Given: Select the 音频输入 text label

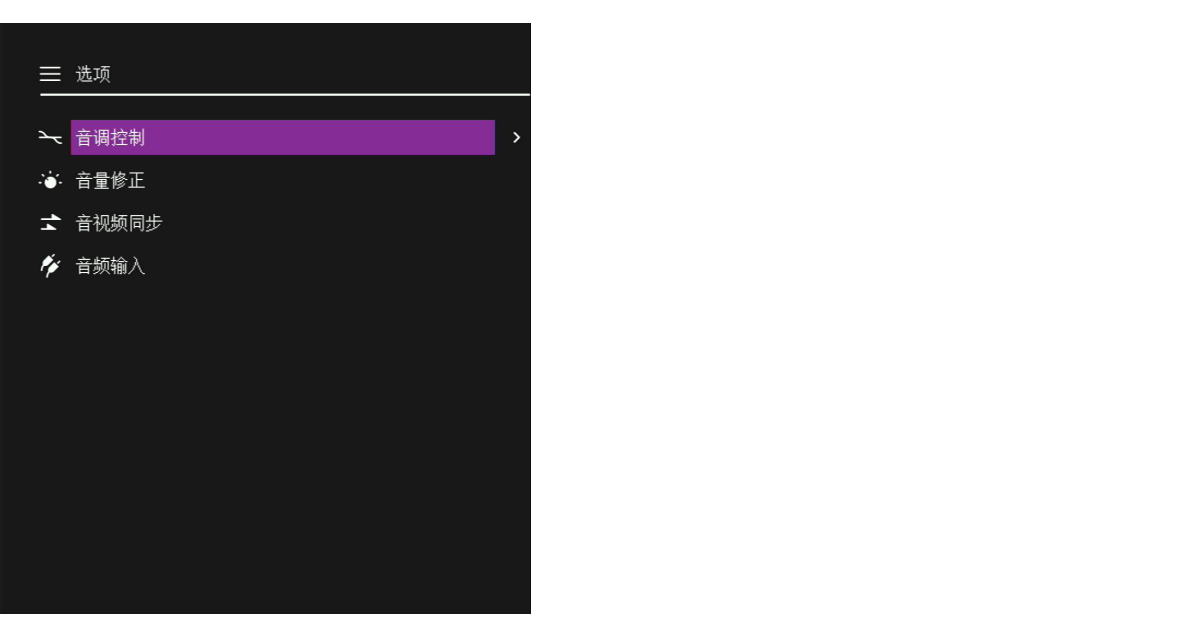Looking at the screenshot, I should point(110,265).
